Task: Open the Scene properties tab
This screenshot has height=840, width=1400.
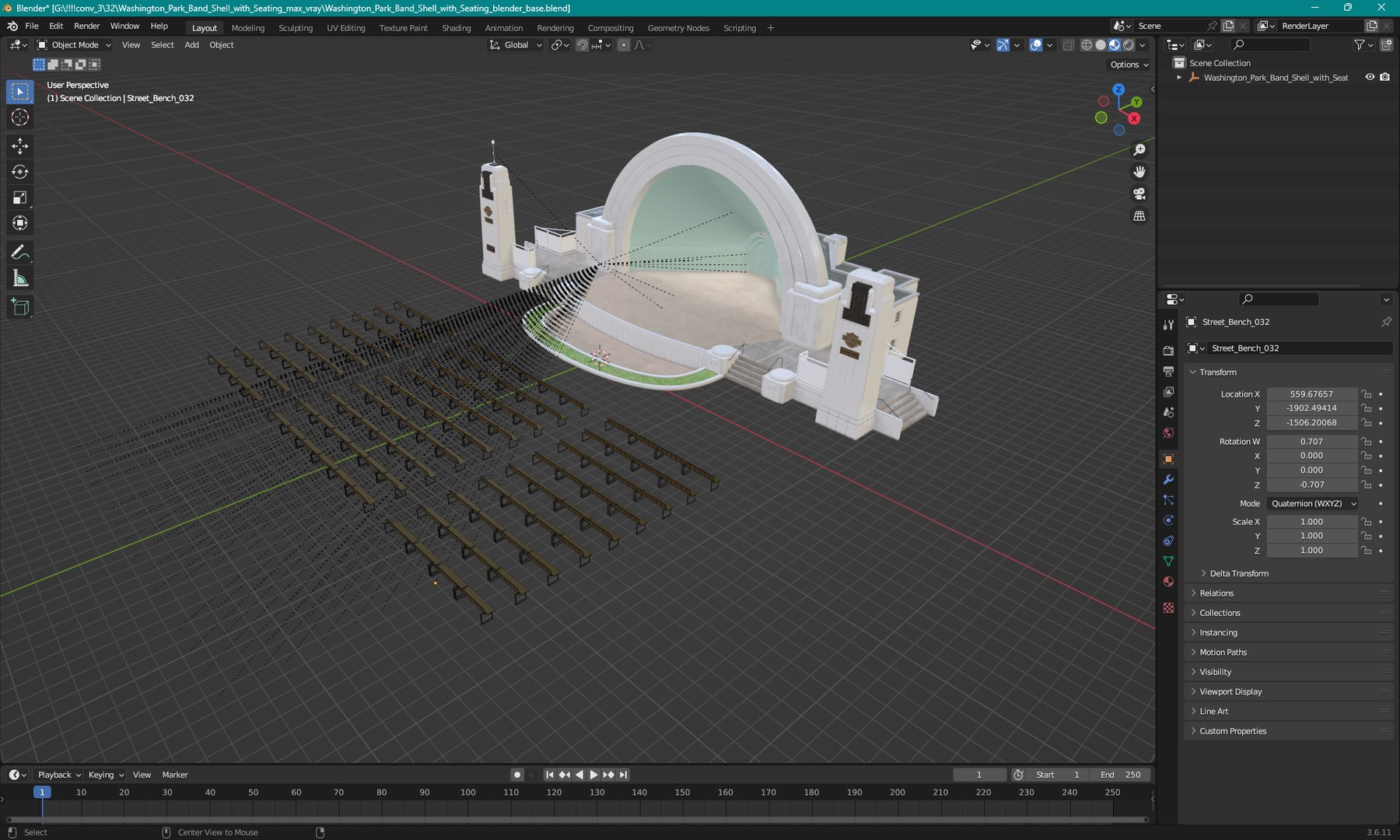Action: (1168, 412)
